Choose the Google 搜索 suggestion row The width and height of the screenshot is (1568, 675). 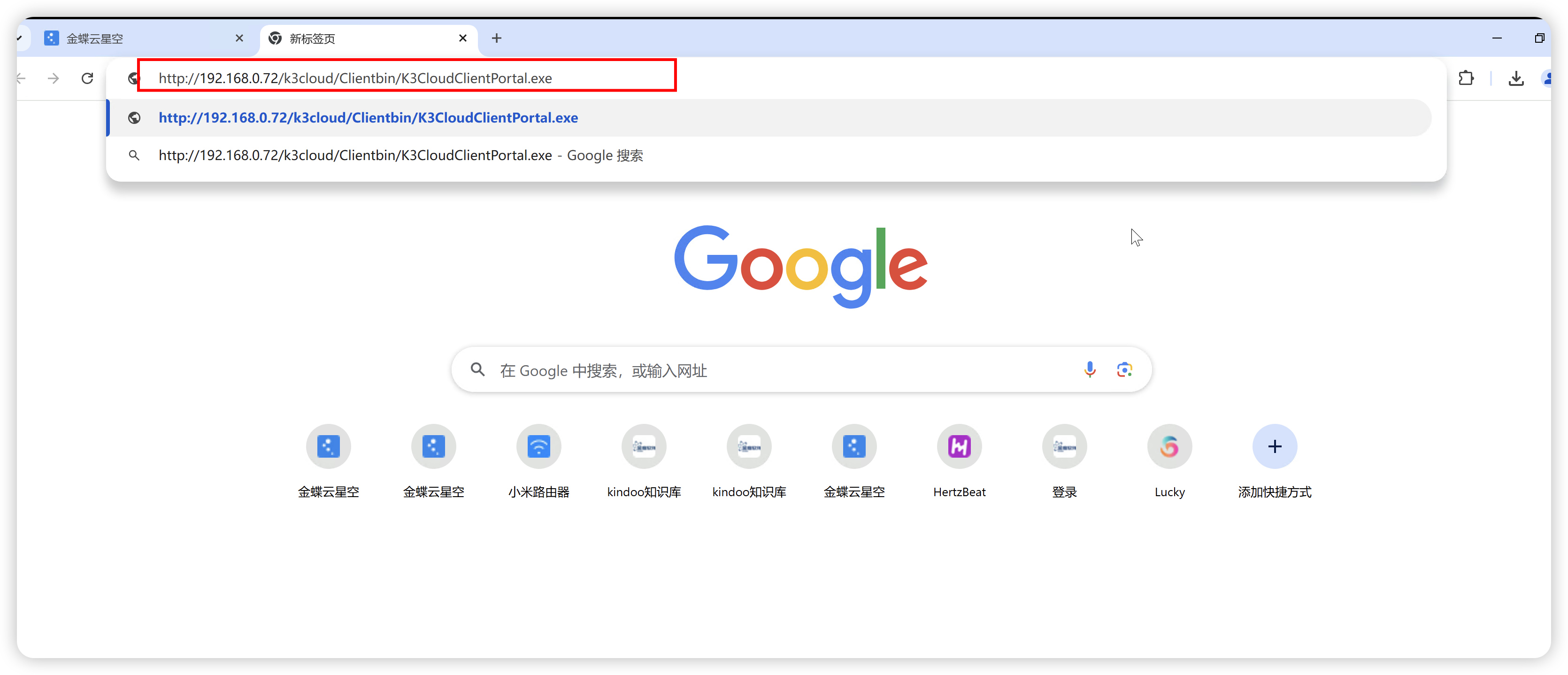[x=769, y=156]
